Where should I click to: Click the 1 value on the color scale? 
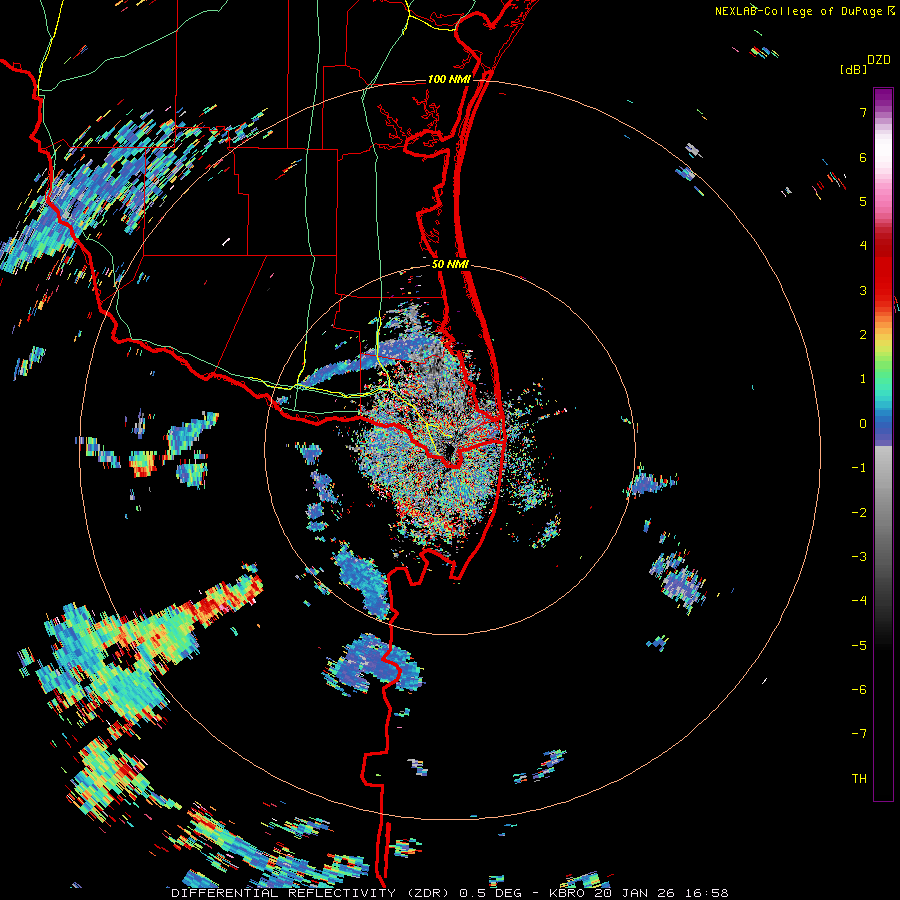pos(863,379)
